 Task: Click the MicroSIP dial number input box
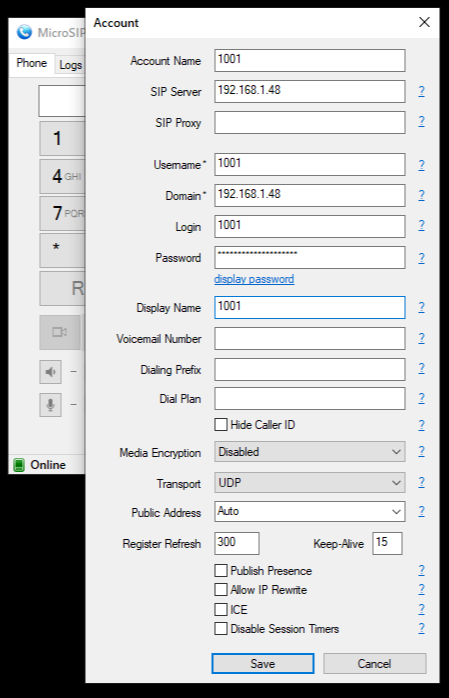62,101
